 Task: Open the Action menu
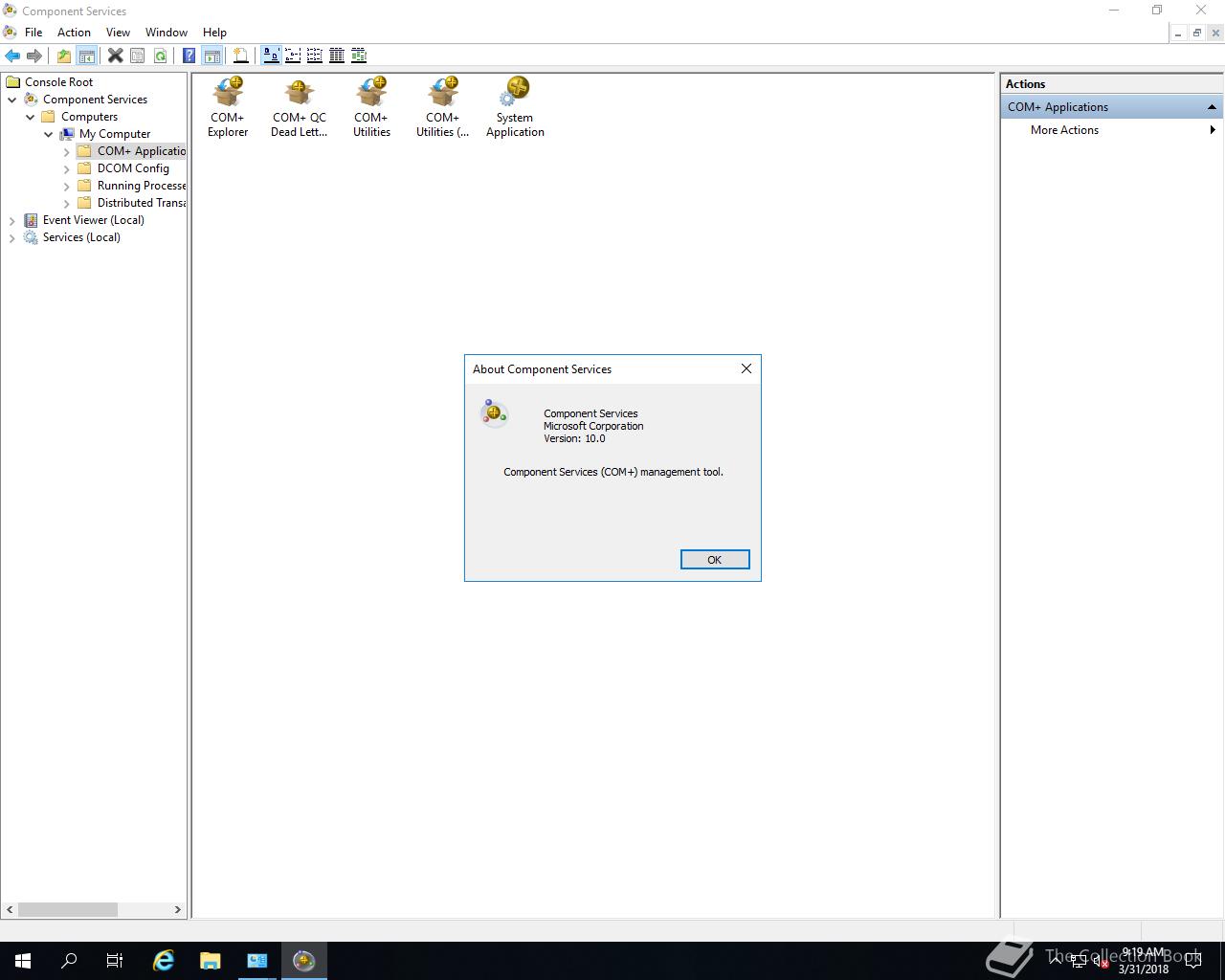point(74,33)
